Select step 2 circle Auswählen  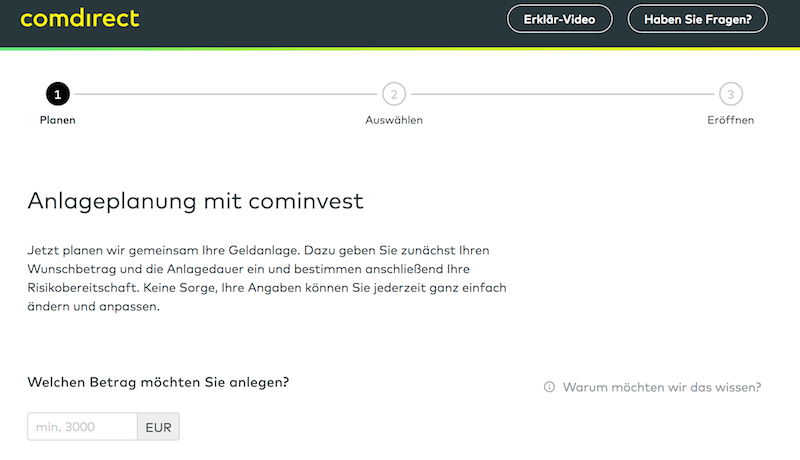[x=394, y=94]
